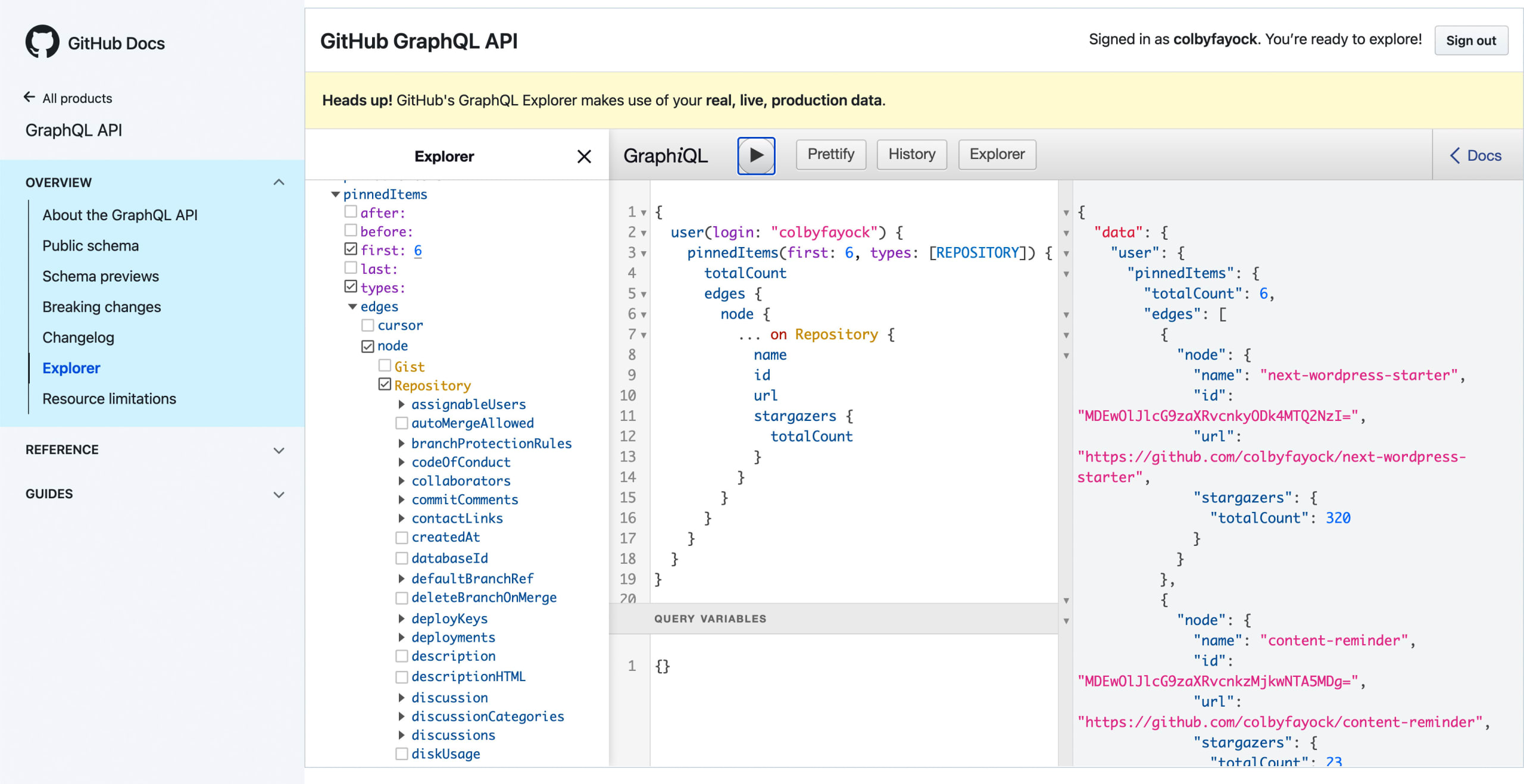Fold the node block on line 6
The height and width of the screenshot is (784, 1524).
(x=644, y=315)
